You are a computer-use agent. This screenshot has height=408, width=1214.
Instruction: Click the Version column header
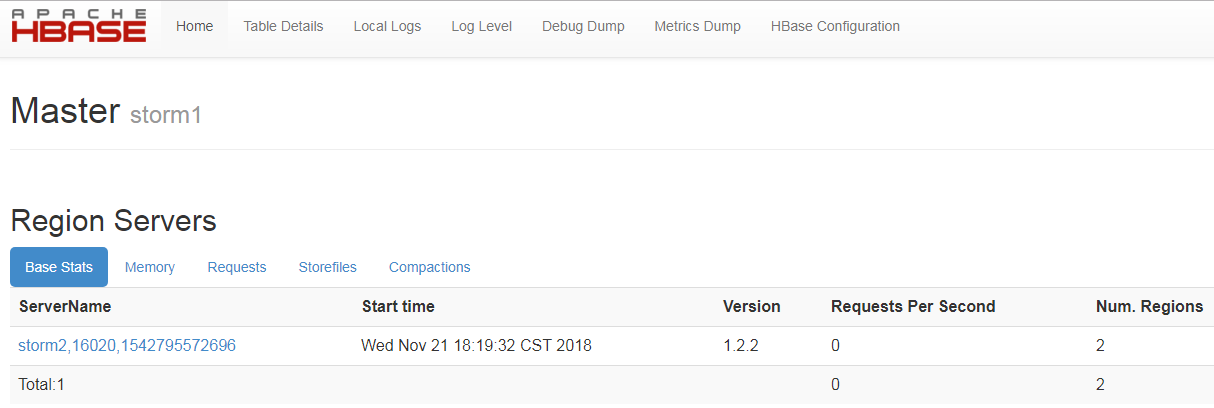click(751, 307)
